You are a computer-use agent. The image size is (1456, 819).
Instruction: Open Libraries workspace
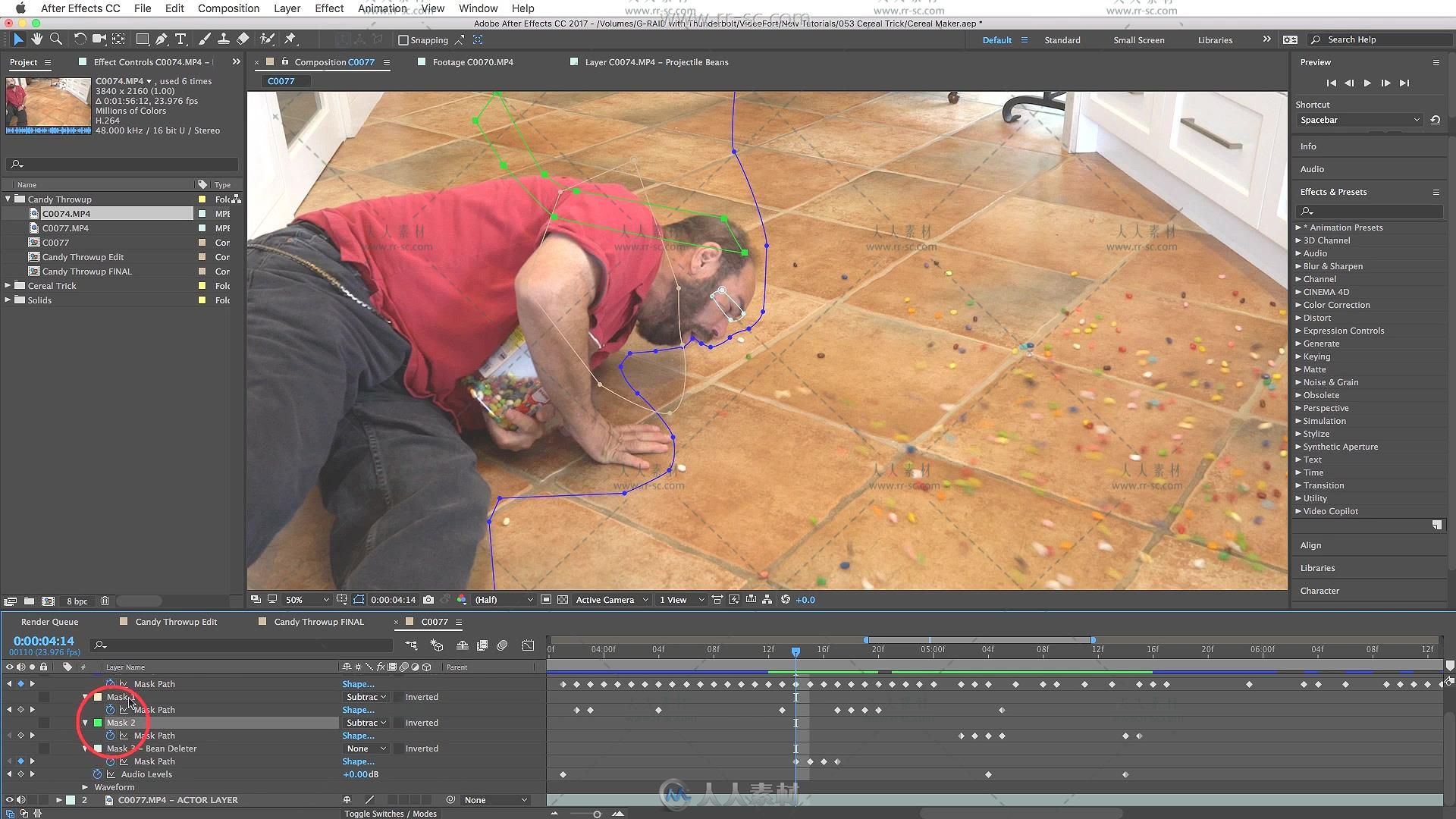coord(1215,40)
